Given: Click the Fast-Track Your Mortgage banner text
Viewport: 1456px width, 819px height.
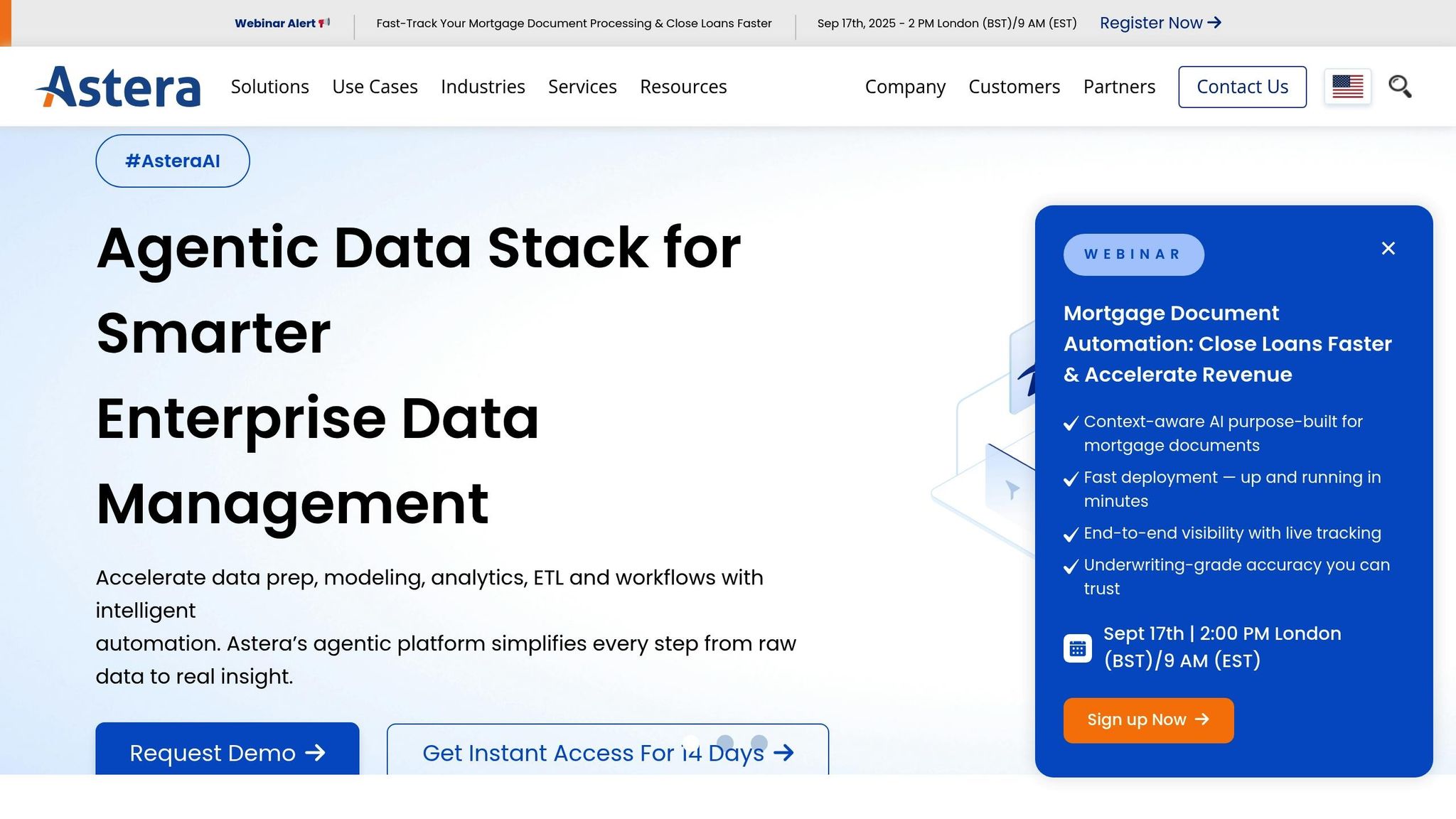Looking at the screenshot, I should [x=574, y=23].
